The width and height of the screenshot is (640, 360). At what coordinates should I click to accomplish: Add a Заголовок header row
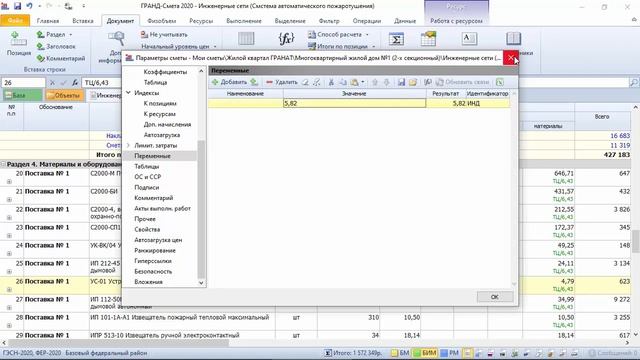56,47
